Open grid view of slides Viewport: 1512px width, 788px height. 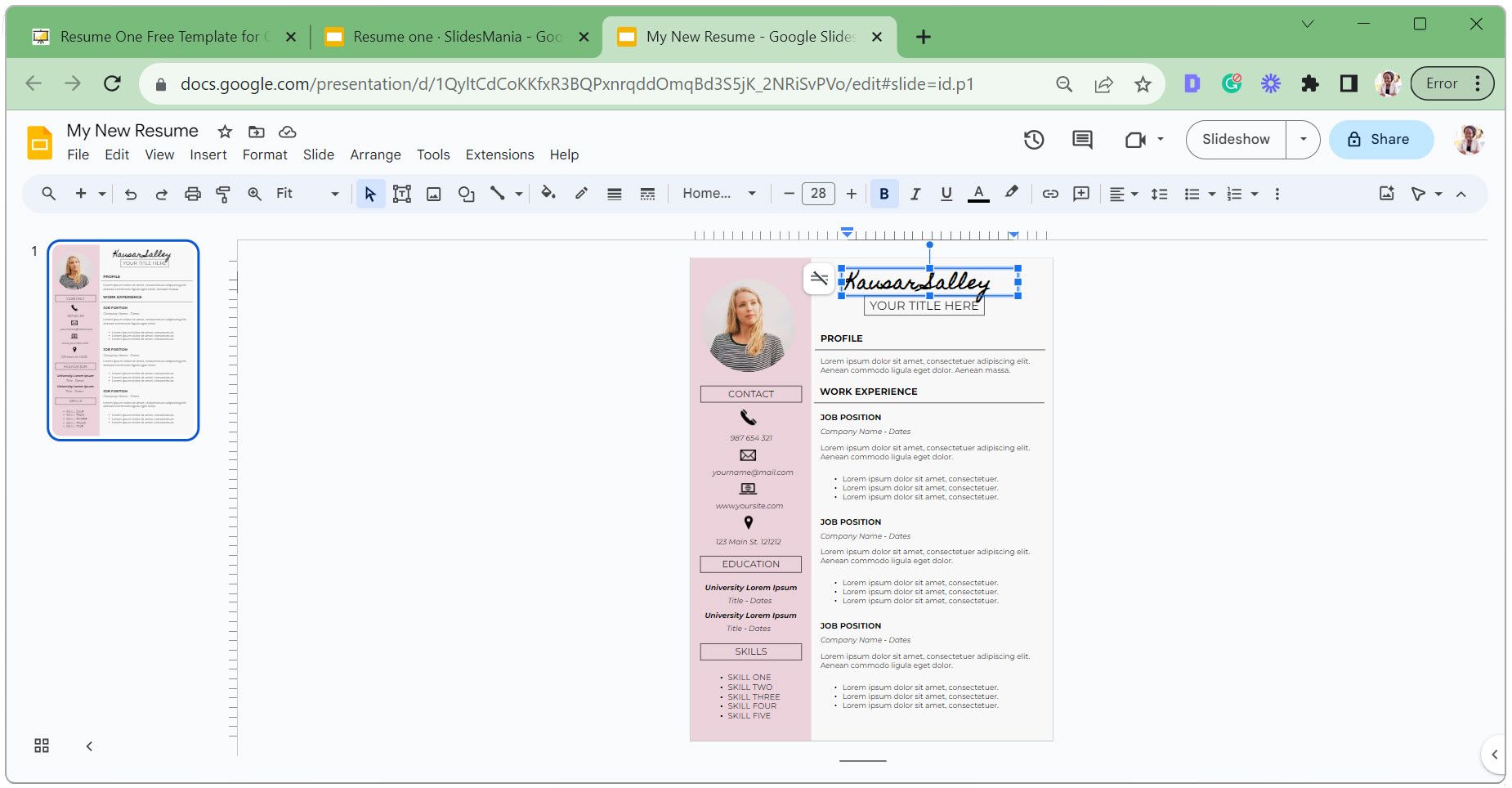tap(42, 745)
